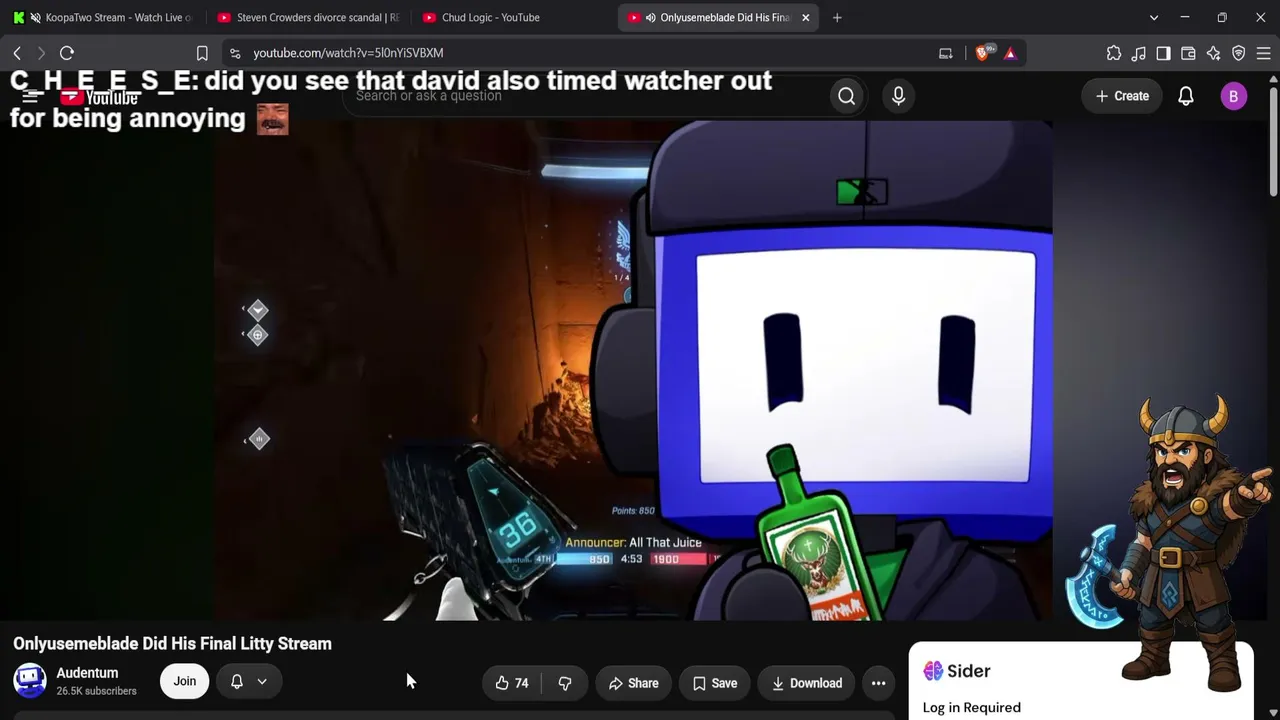The image size is (1280, 720).
Task: Open the tab search dropdown arrow
Action: (1153, 17)
